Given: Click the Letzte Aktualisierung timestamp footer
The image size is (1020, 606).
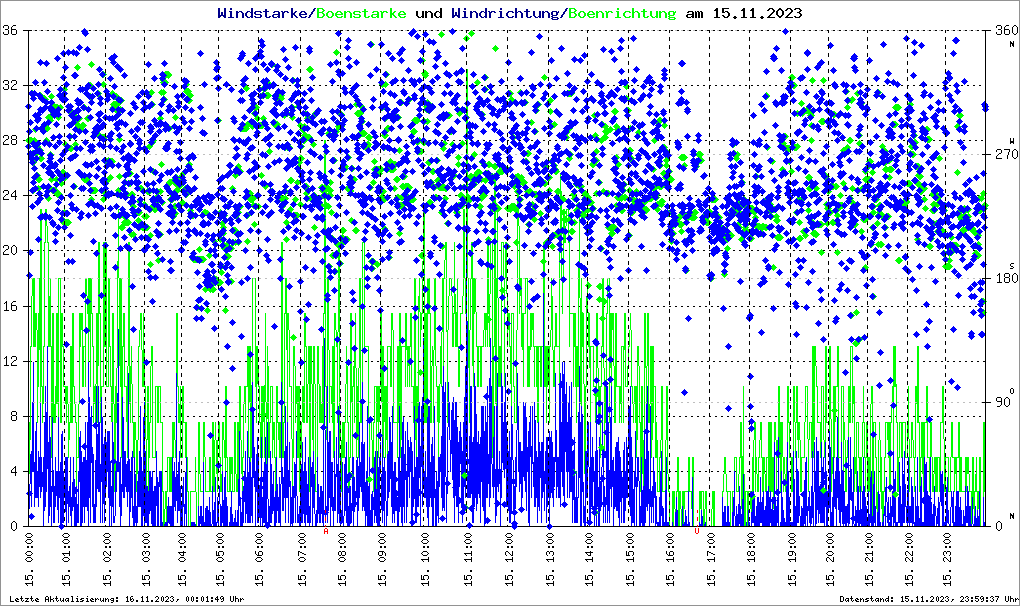Looking at the screenshot, I should [x=127, y=599].
